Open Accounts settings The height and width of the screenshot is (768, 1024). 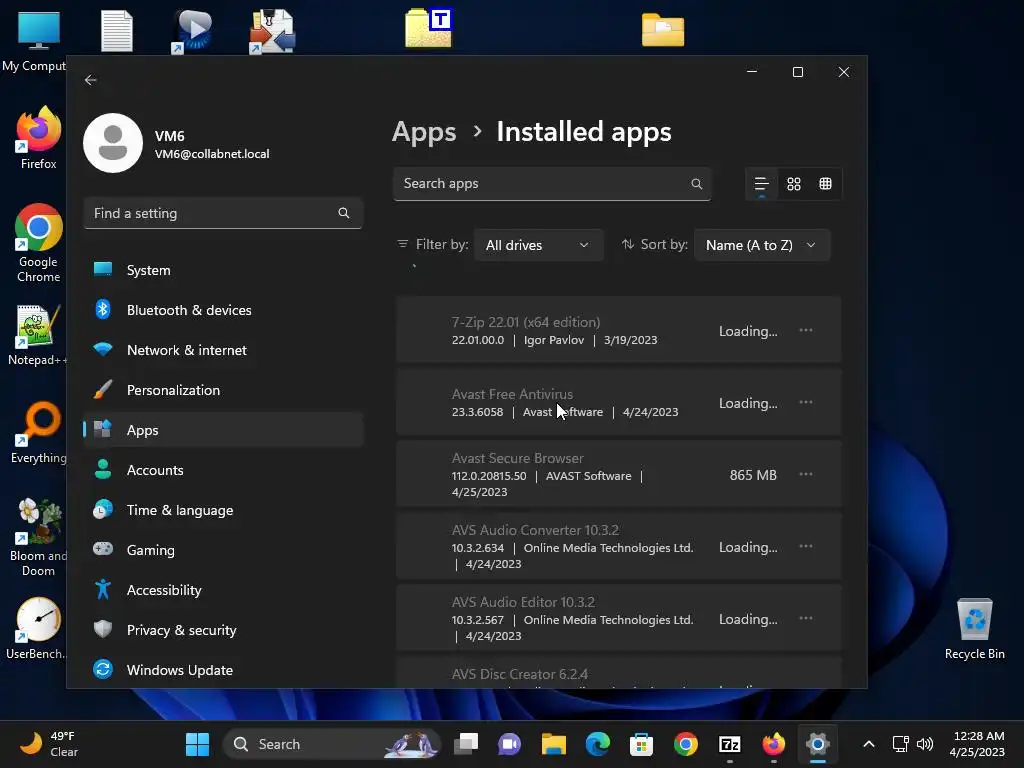223,470
